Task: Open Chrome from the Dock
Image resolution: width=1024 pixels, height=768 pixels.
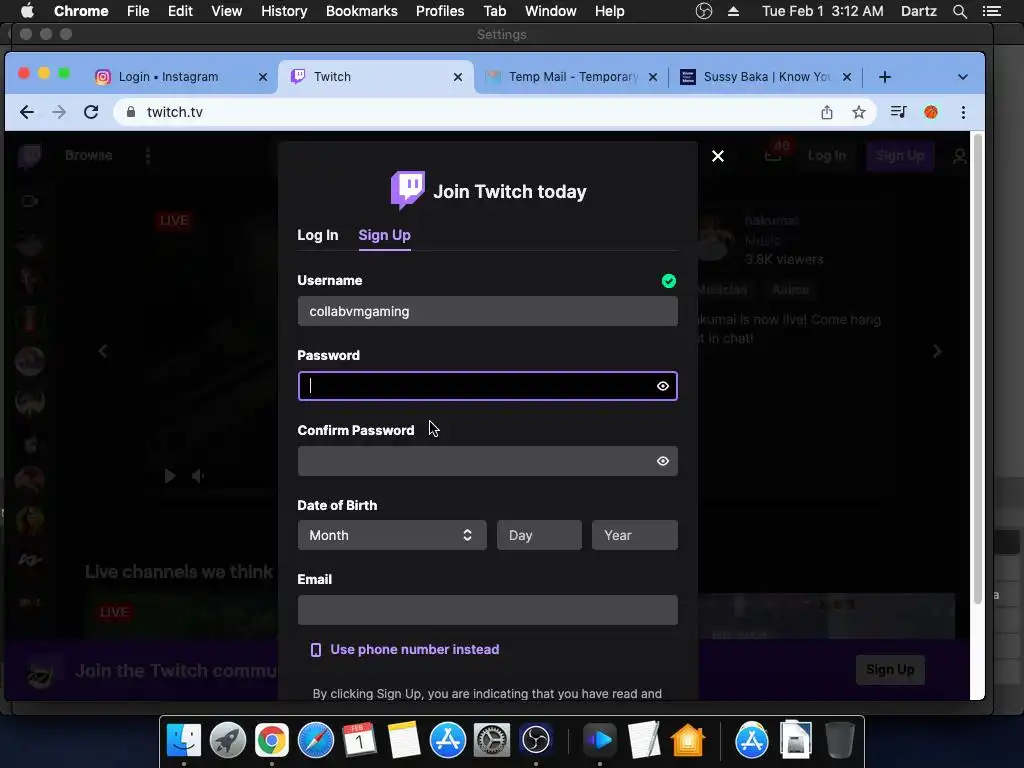Action: (272, 740)
